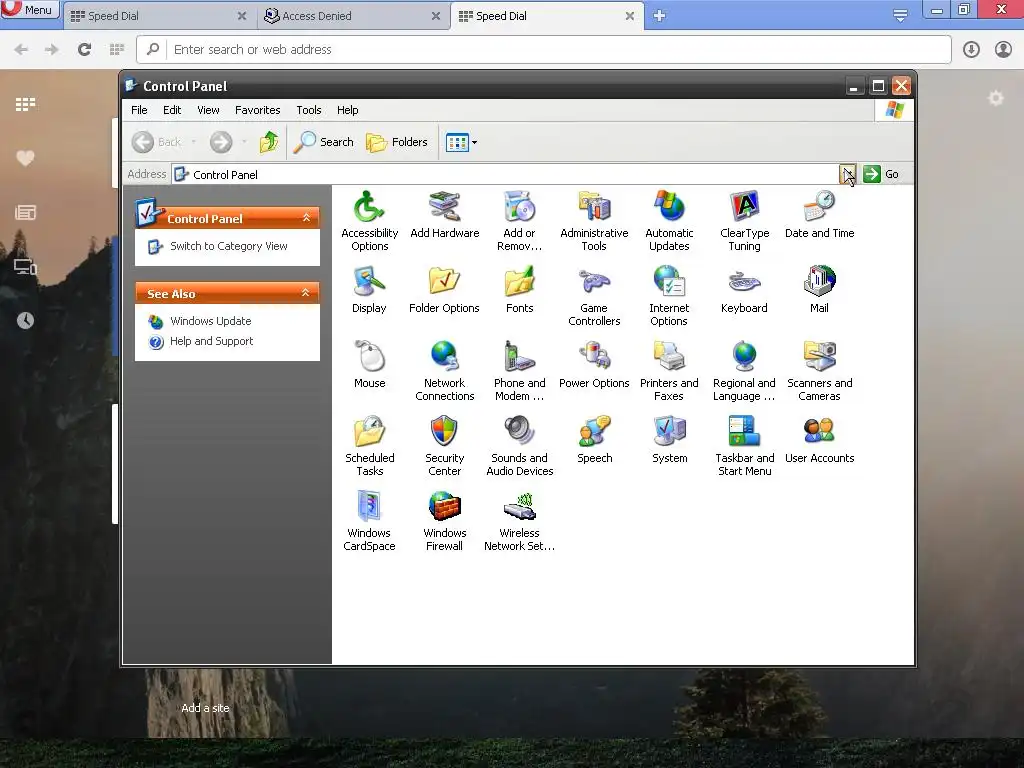Screen dimensions: 1024x768
Task: Expand the Address bar dropdown arrow
Action: coord(847,174)
